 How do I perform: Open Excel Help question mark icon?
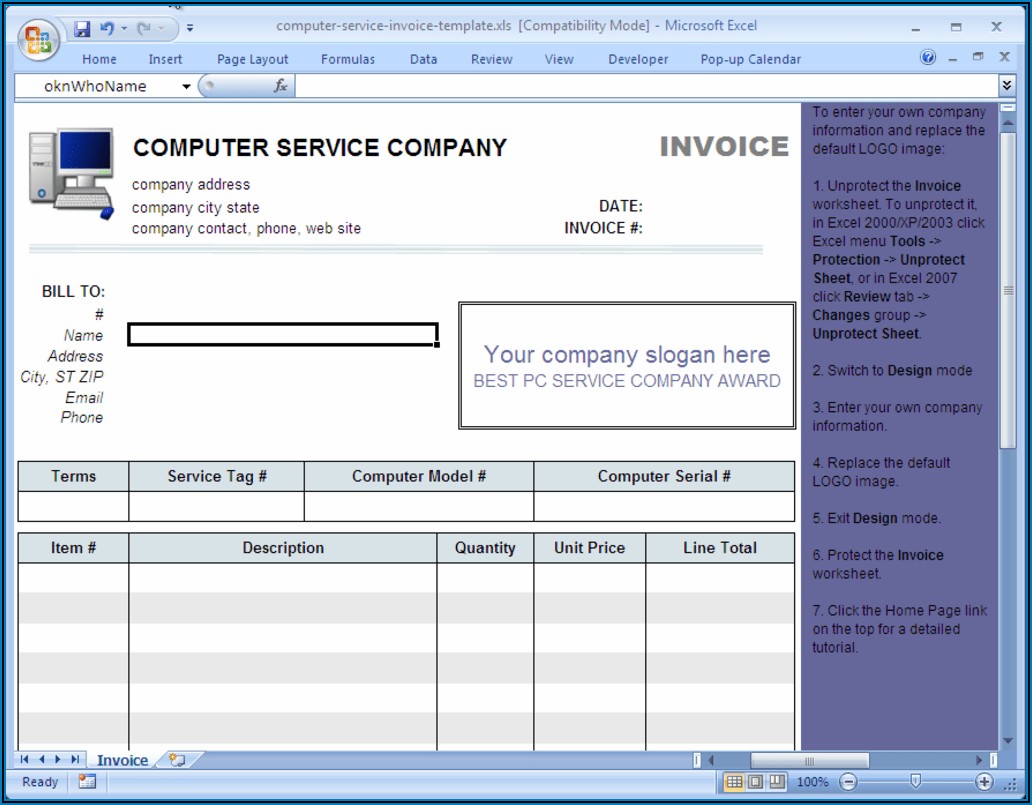click(x=928, y=58)
